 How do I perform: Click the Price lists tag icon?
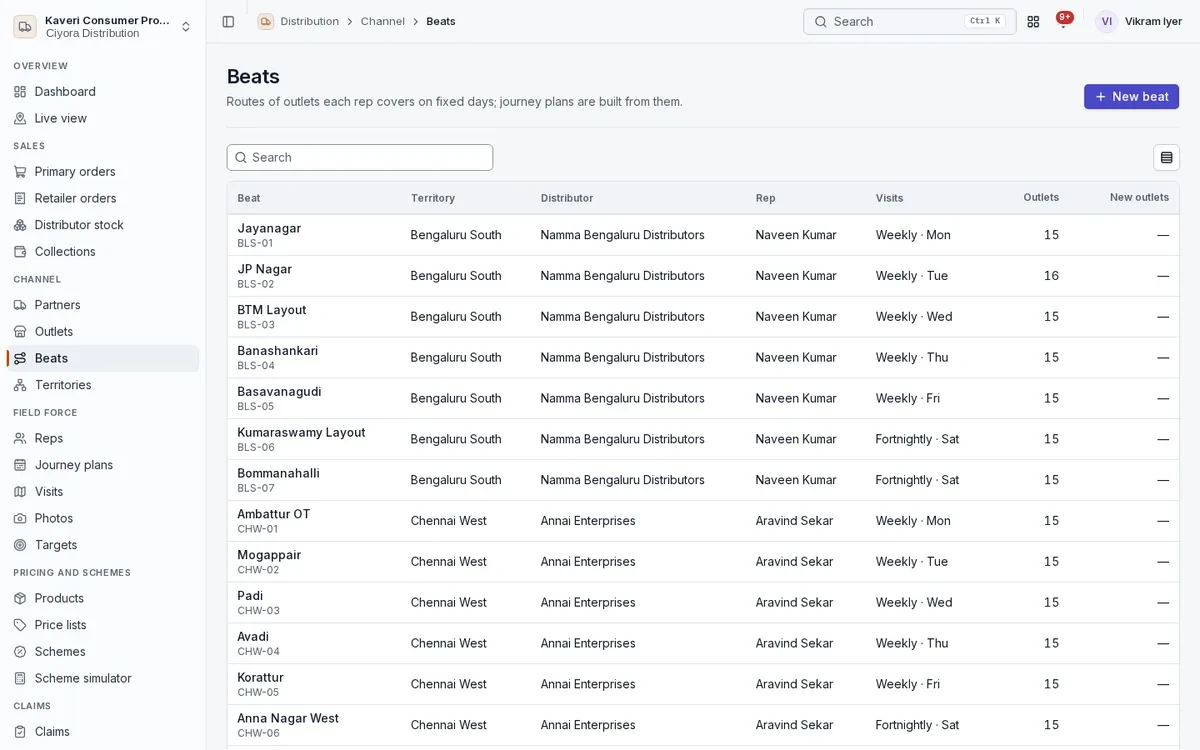pyautogui.click(x=20, y=625)
